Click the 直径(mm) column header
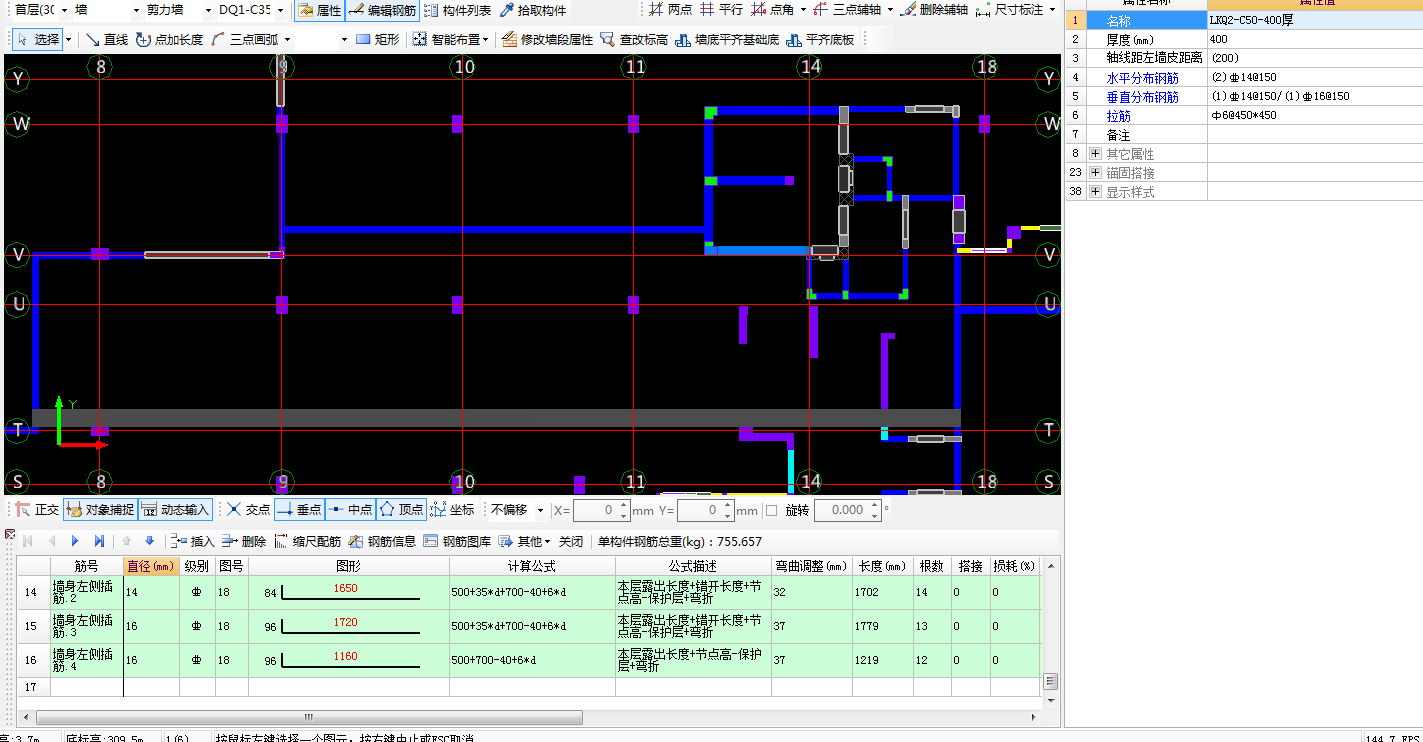This screenshot has width=1423, height=742. pyautogui.click(x=151, y=566)
